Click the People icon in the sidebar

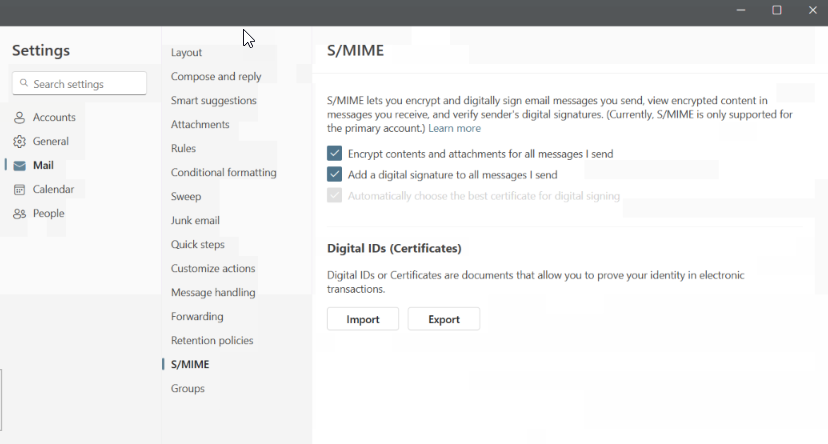click(x=20, y=214)
